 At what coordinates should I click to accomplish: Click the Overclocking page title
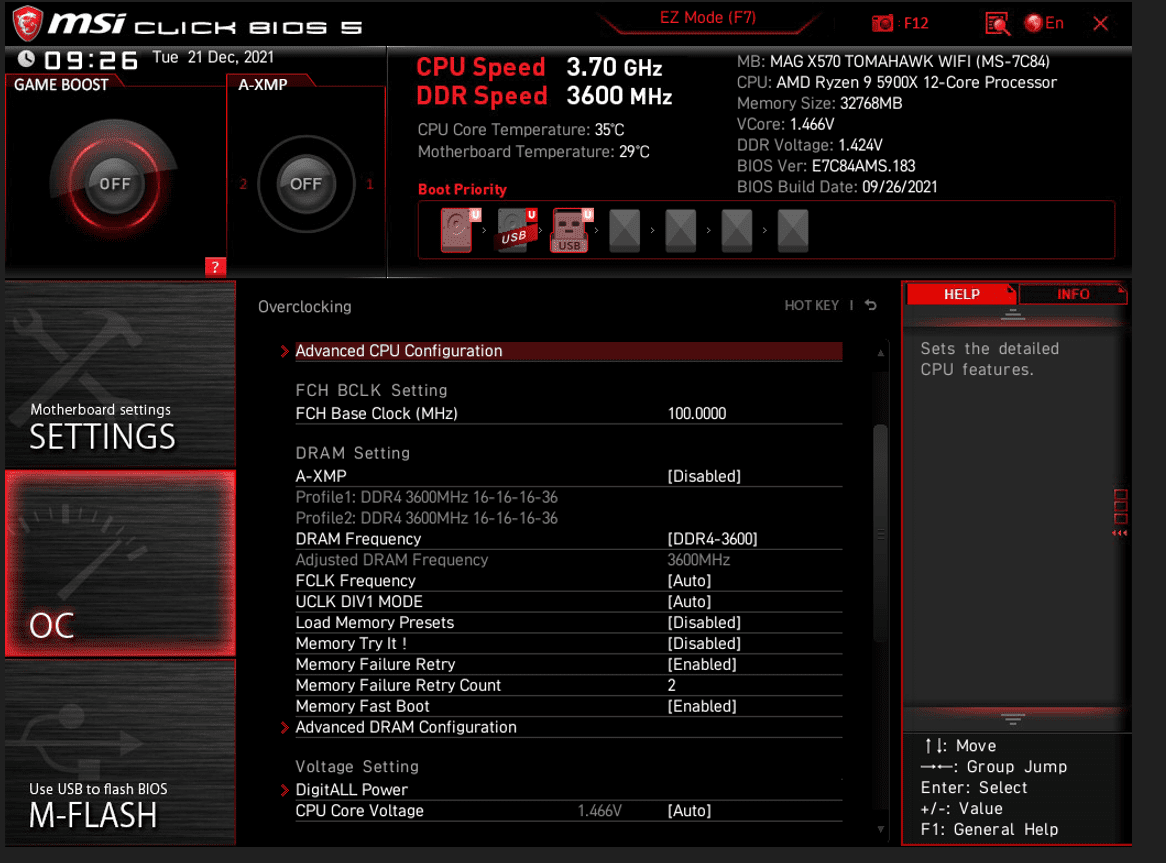click(304, 307)
